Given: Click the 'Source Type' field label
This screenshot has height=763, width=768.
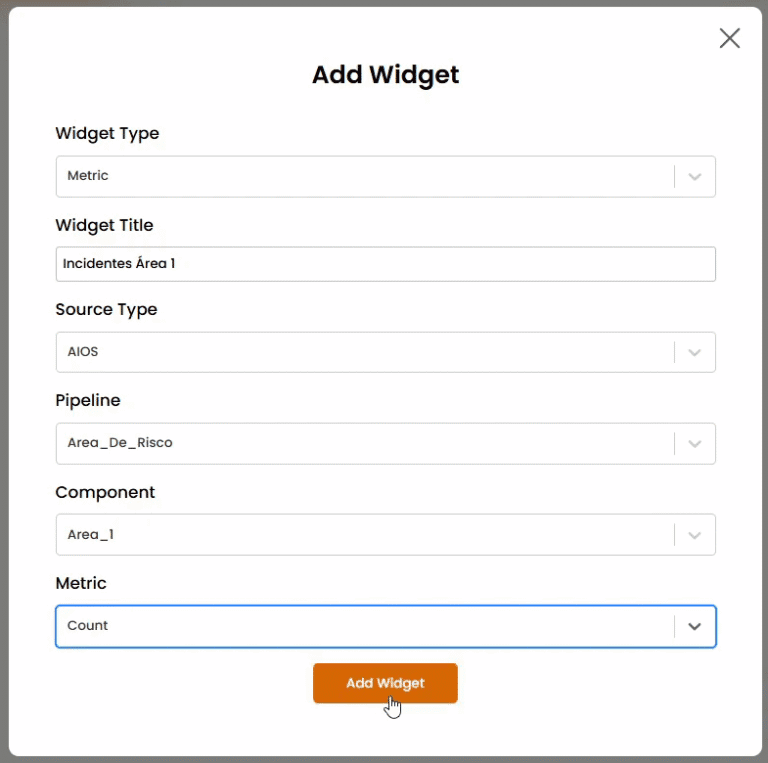Looking at the screenshot, I should (x=106, y=309).
